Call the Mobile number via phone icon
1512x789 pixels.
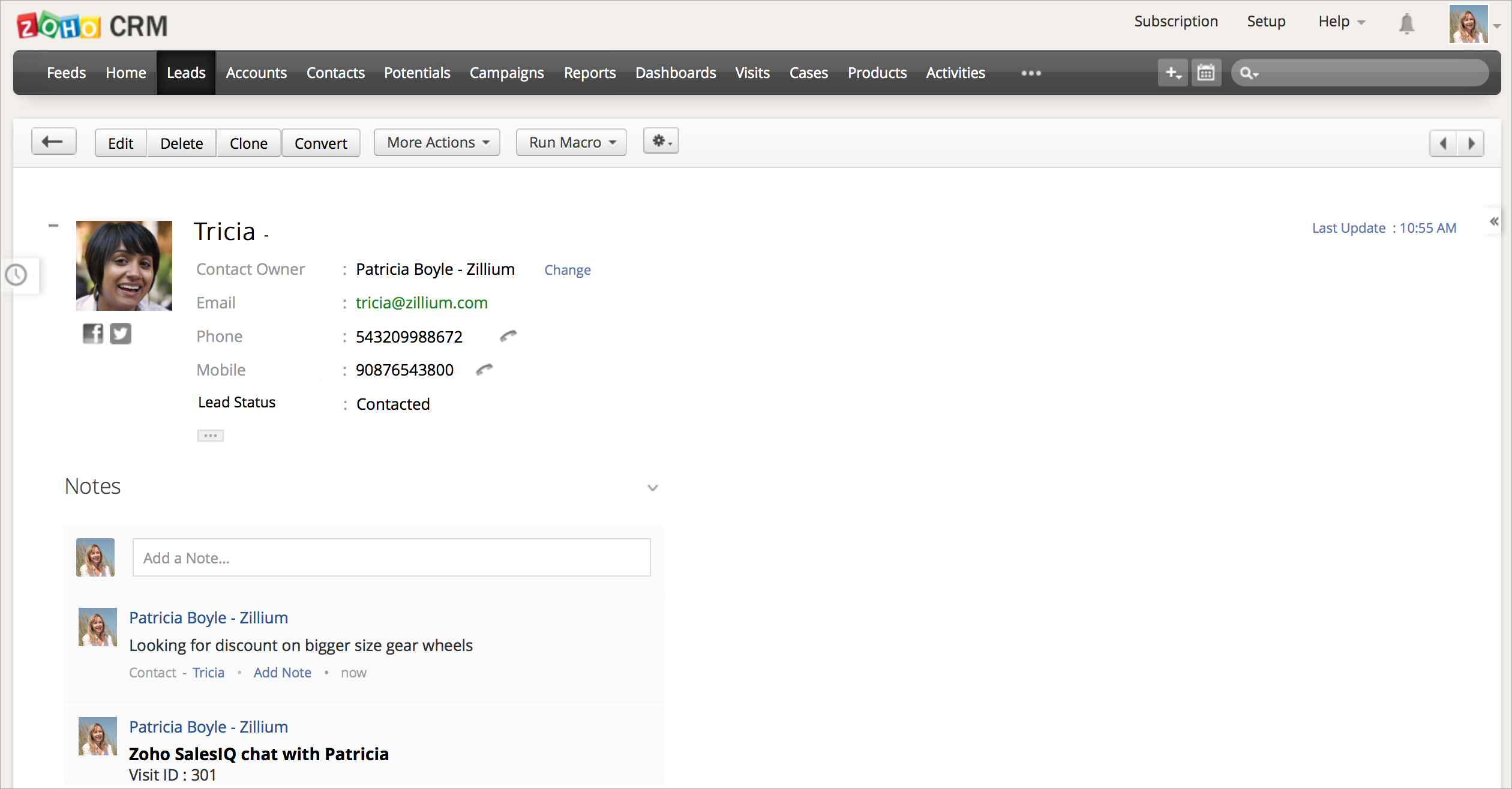(x=484, y=370)
